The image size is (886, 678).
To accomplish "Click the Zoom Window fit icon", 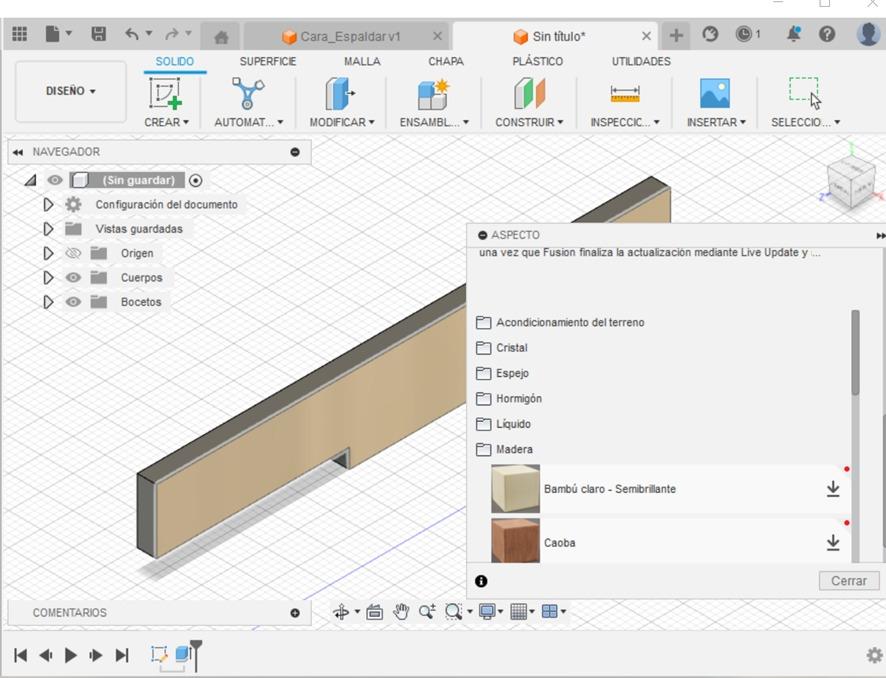I will click(x=454, y=611).
